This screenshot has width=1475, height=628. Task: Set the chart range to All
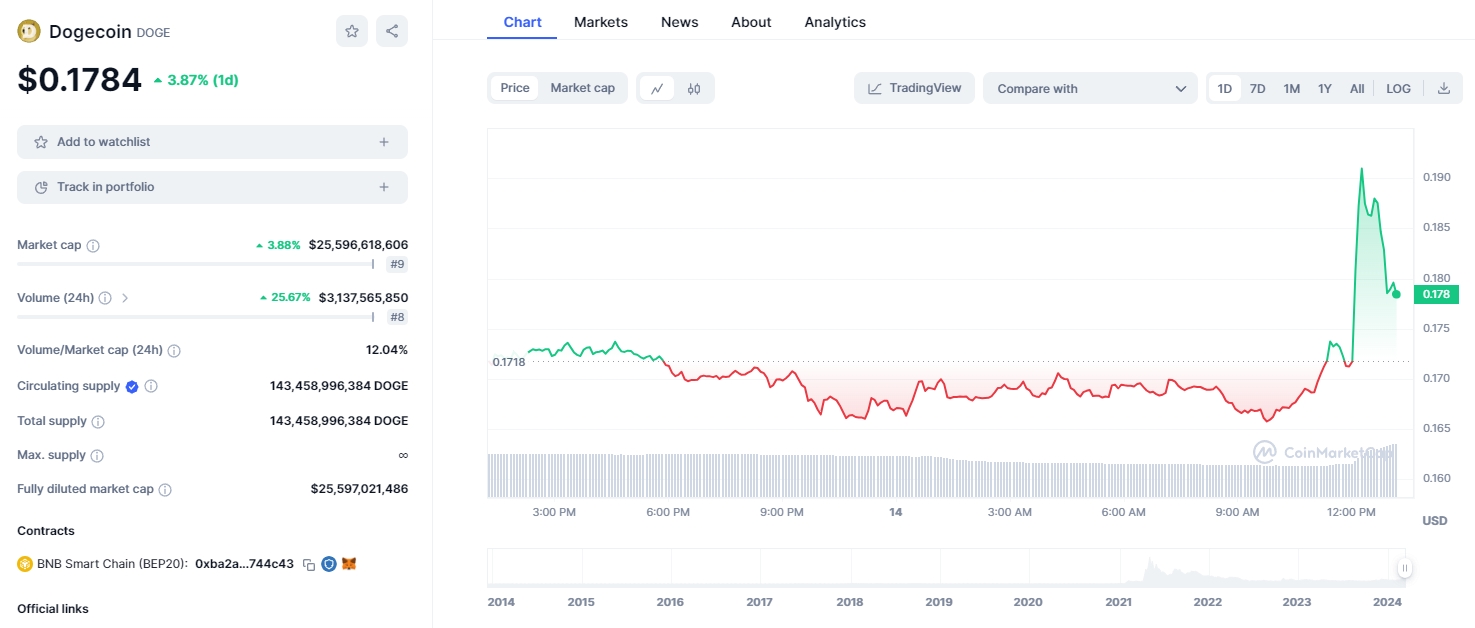1357,88
